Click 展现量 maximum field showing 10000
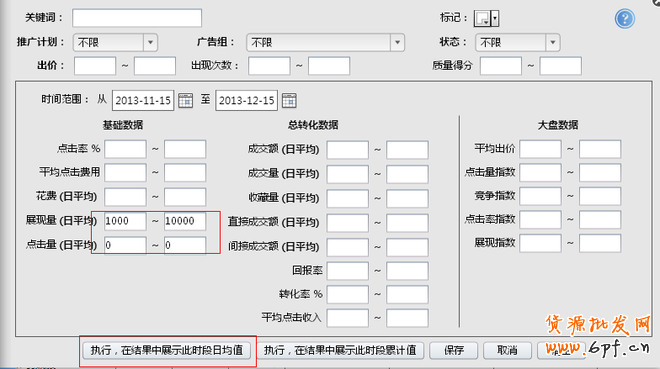660x369 pixels. point(185,221)
